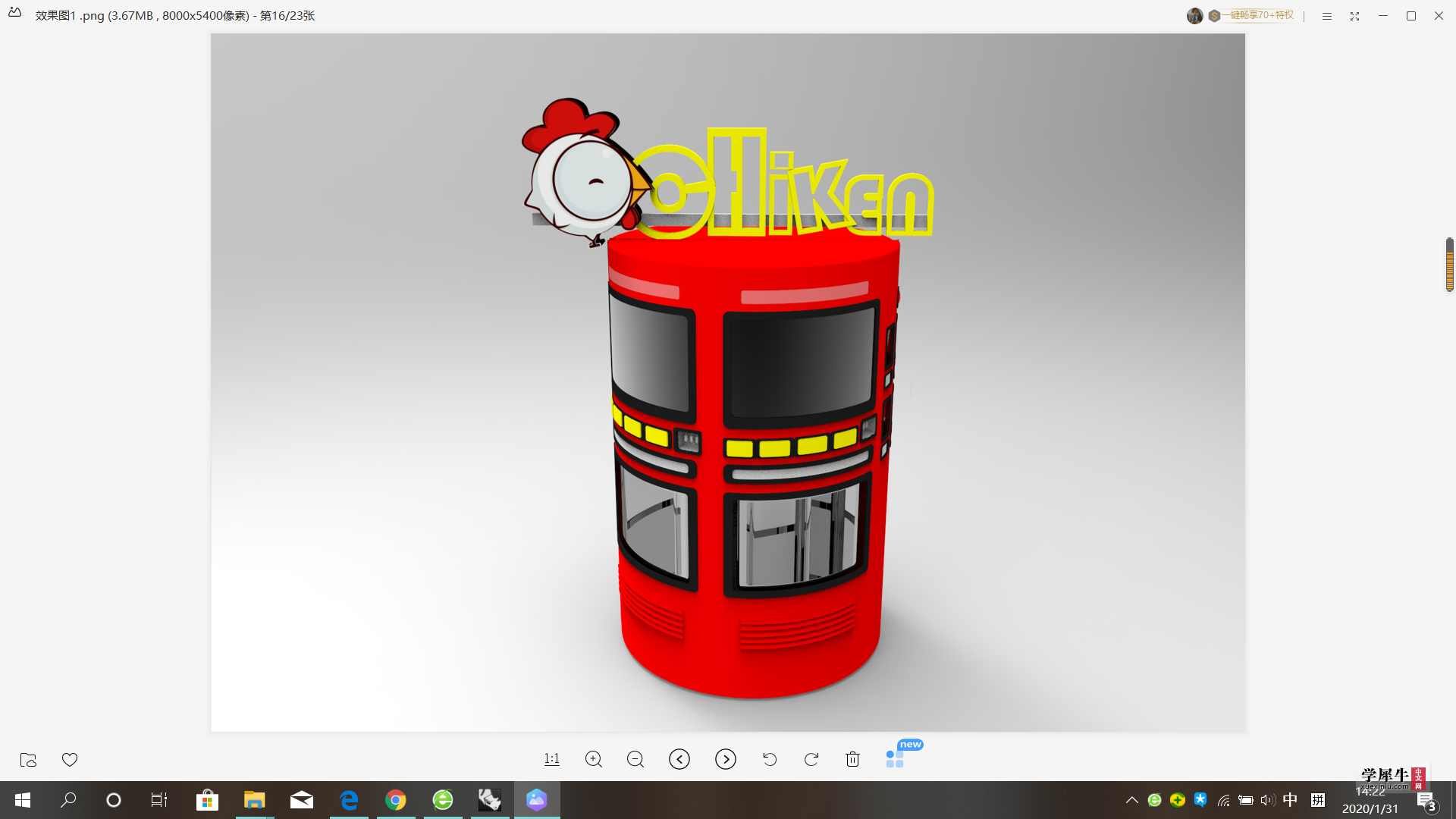
Task: Zoom in with the magnifier plus icon
Action: [x=594, y=759]
